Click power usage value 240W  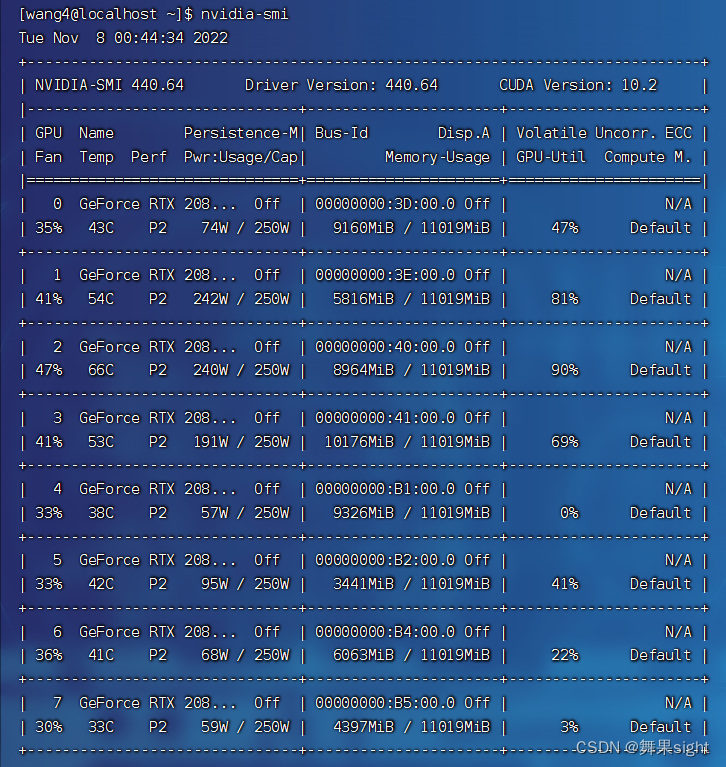click(x=210, y=370)
